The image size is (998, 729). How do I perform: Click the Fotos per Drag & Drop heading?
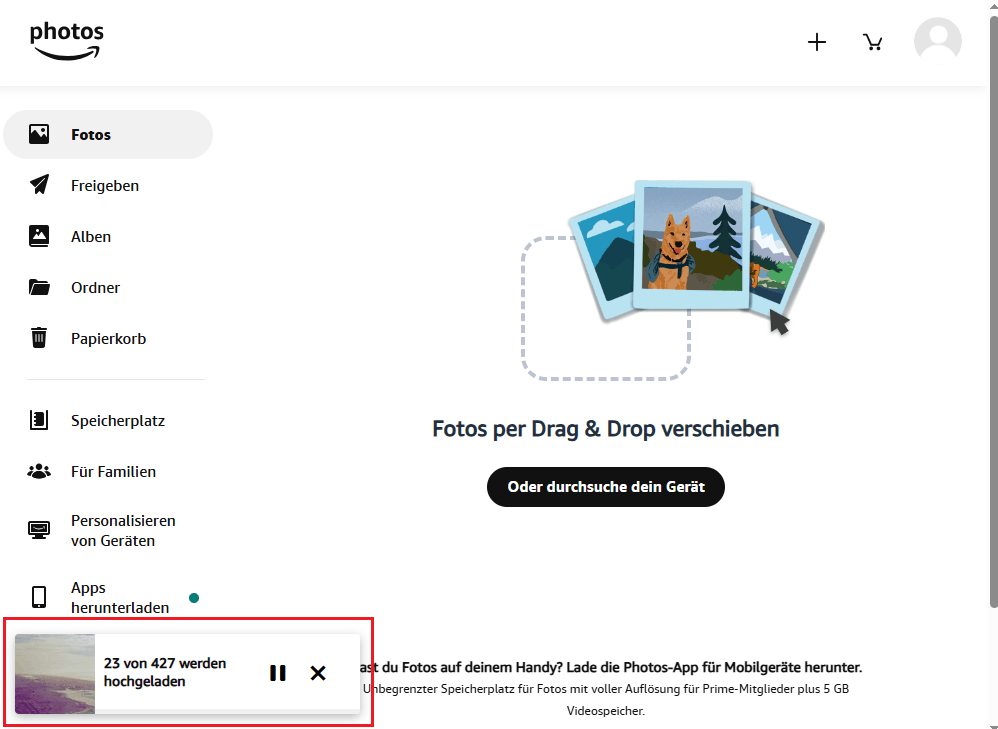(x=606, y=429)
